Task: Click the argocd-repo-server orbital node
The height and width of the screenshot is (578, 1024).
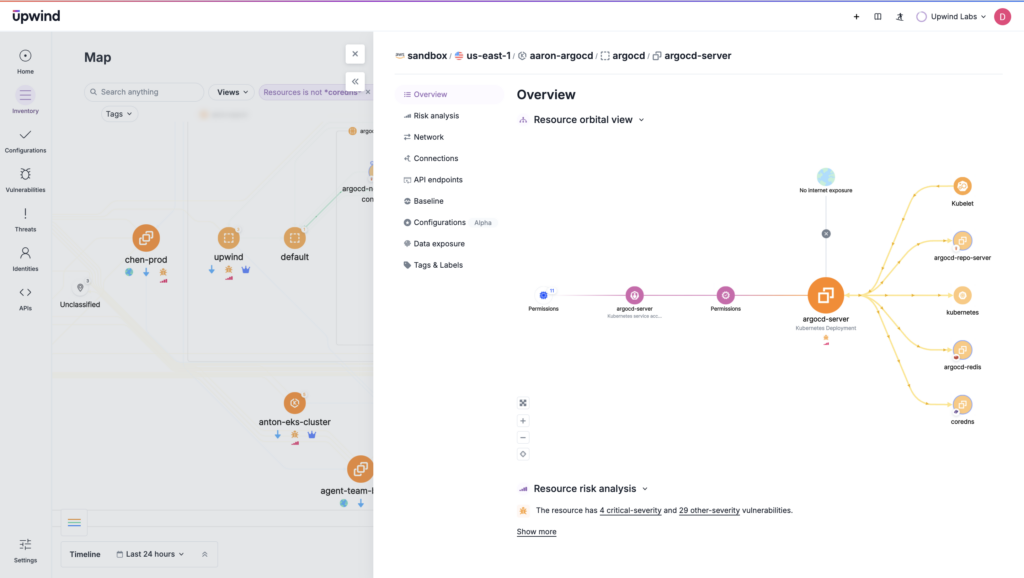Action: (x=962, y=241)
